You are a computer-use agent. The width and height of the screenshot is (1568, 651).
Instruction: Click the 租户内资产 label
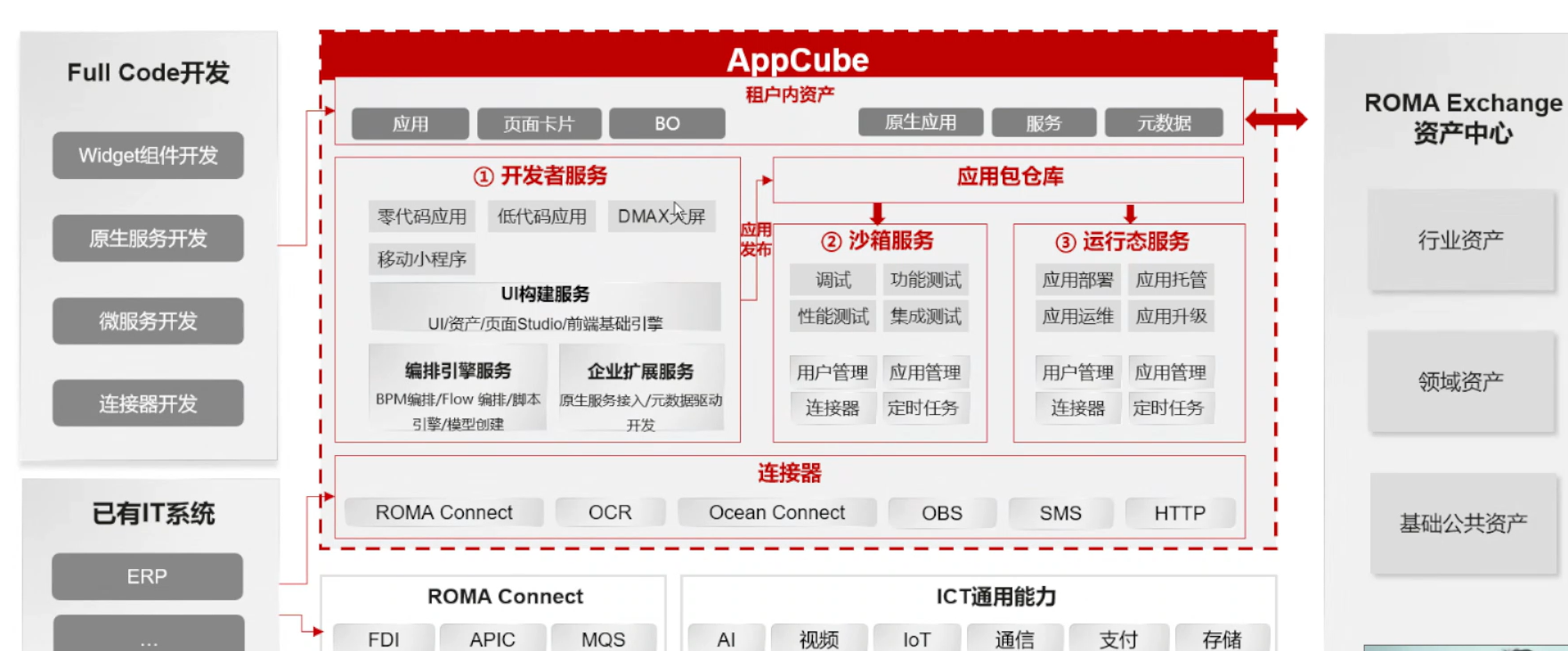point(790,94)
